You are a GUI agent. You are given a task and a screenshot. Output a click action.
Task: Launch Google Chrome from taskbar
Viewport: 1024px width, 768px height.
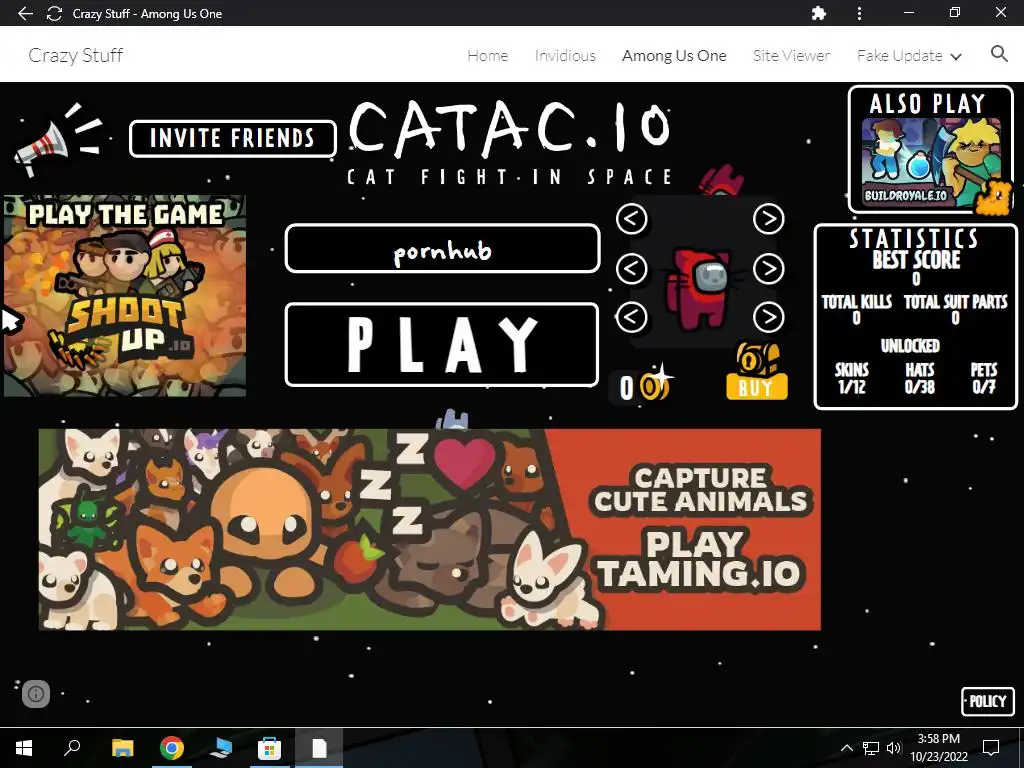172,748
